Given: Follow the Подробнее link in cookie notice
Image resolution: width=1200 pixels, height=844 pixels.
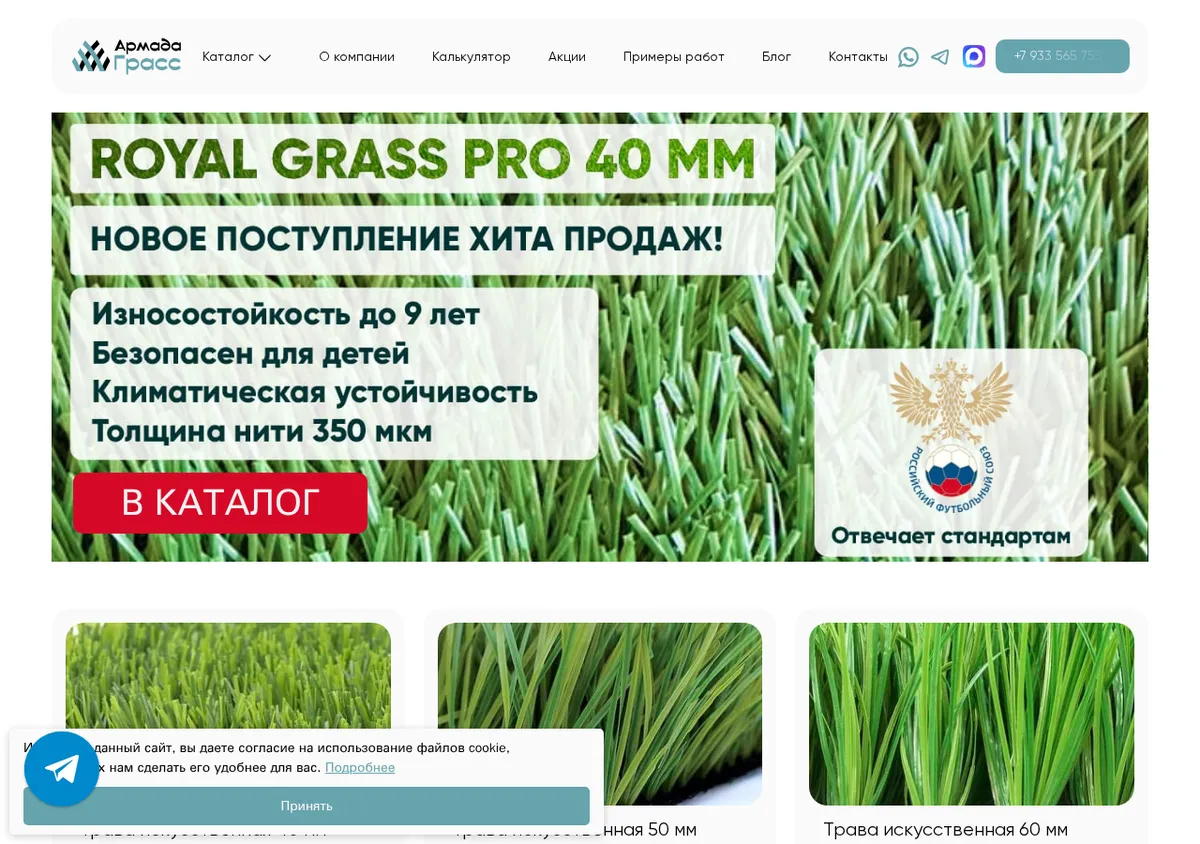Looking at the screenshot, I should [x=360, y=768].
